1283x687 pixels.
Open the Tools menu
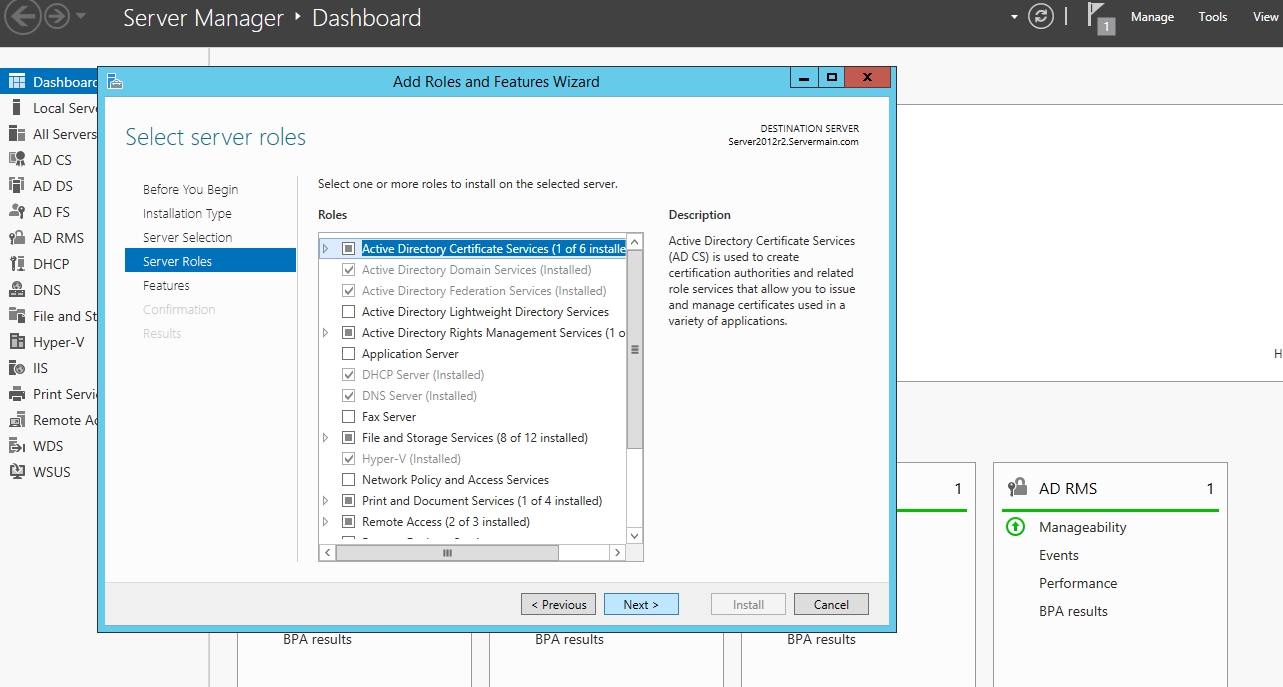tap(1213, 17)
